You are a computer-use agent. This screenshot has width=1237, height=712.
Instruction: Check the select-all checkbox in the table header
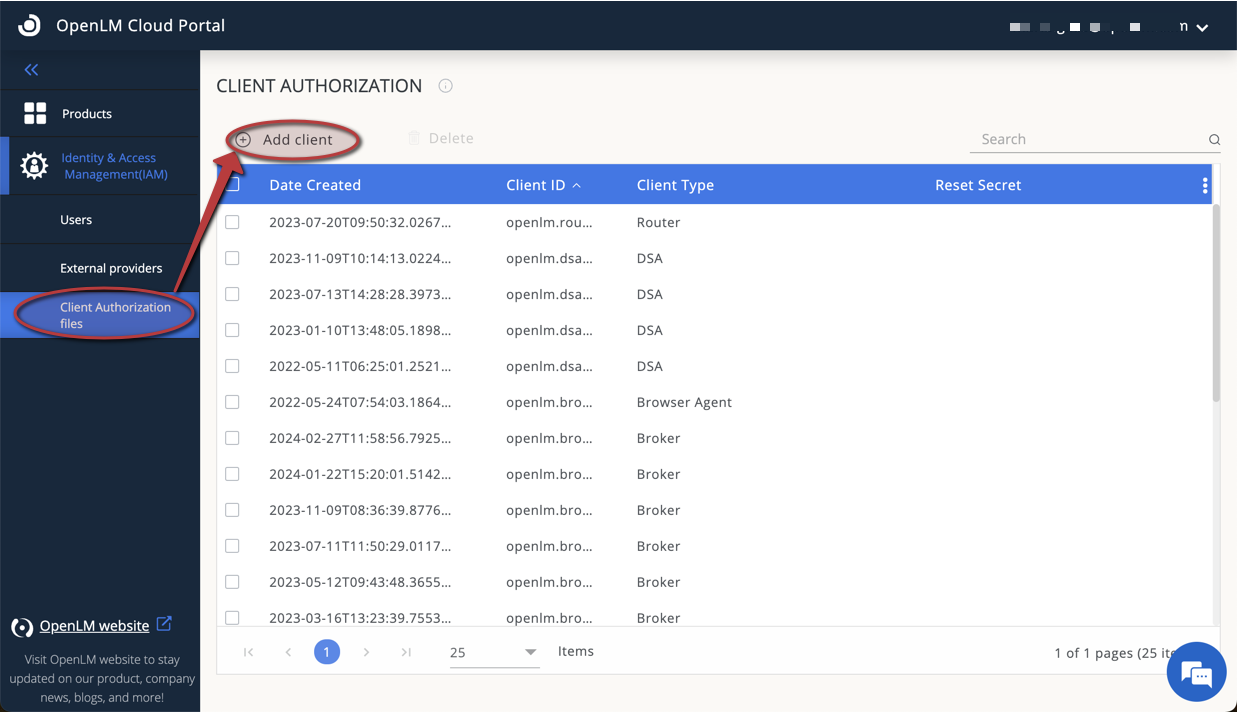[x=232, y=185]
